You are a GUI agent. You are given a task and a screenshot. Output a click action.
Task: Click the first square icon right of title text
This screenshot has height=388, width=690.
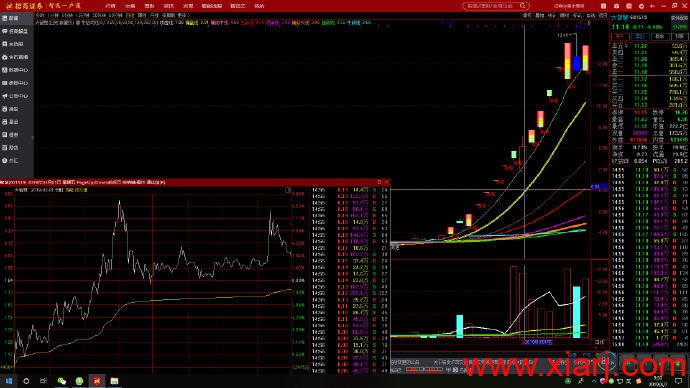(603, 6)
